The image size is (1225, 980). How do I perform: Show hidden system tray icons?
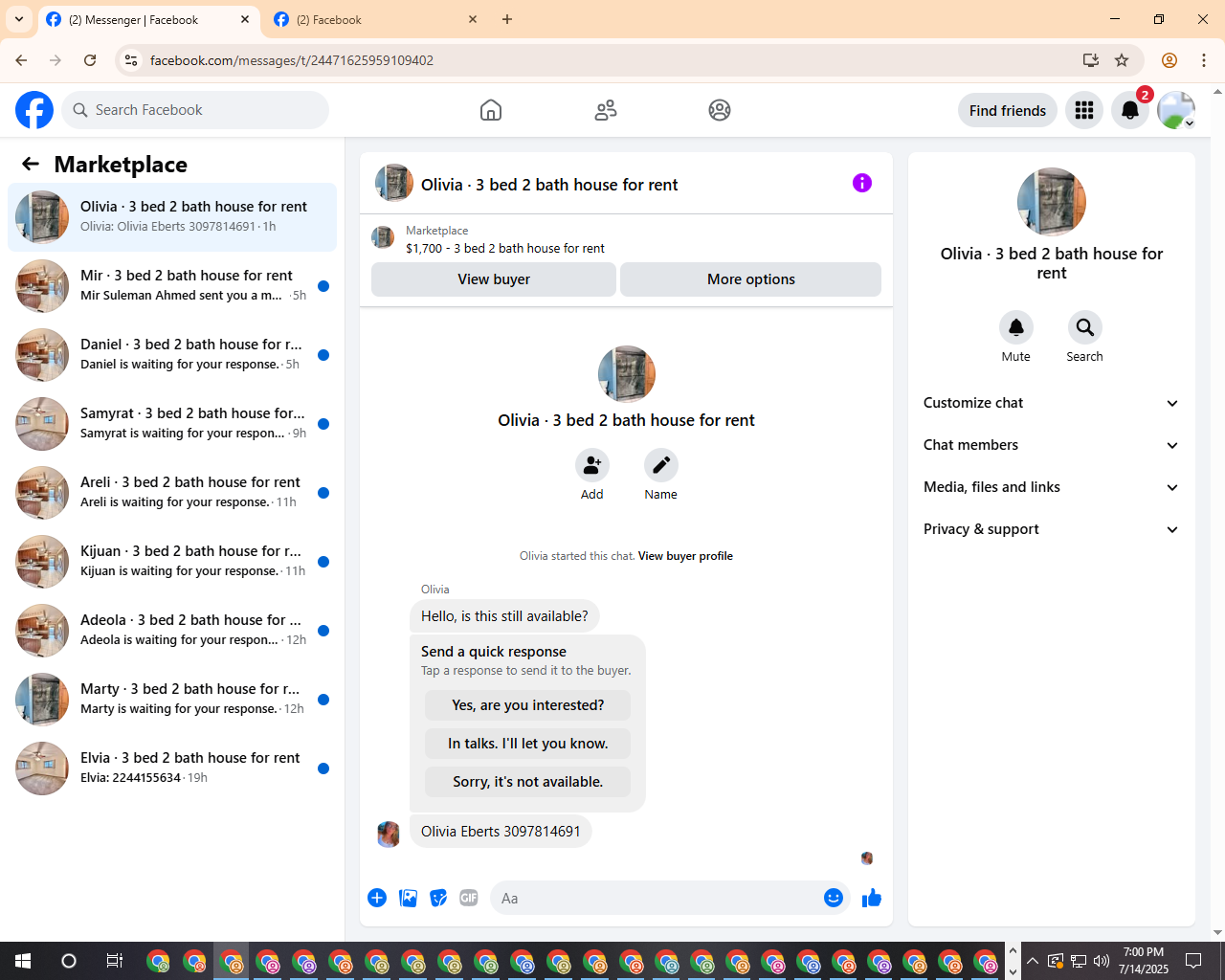(1032, 961)
